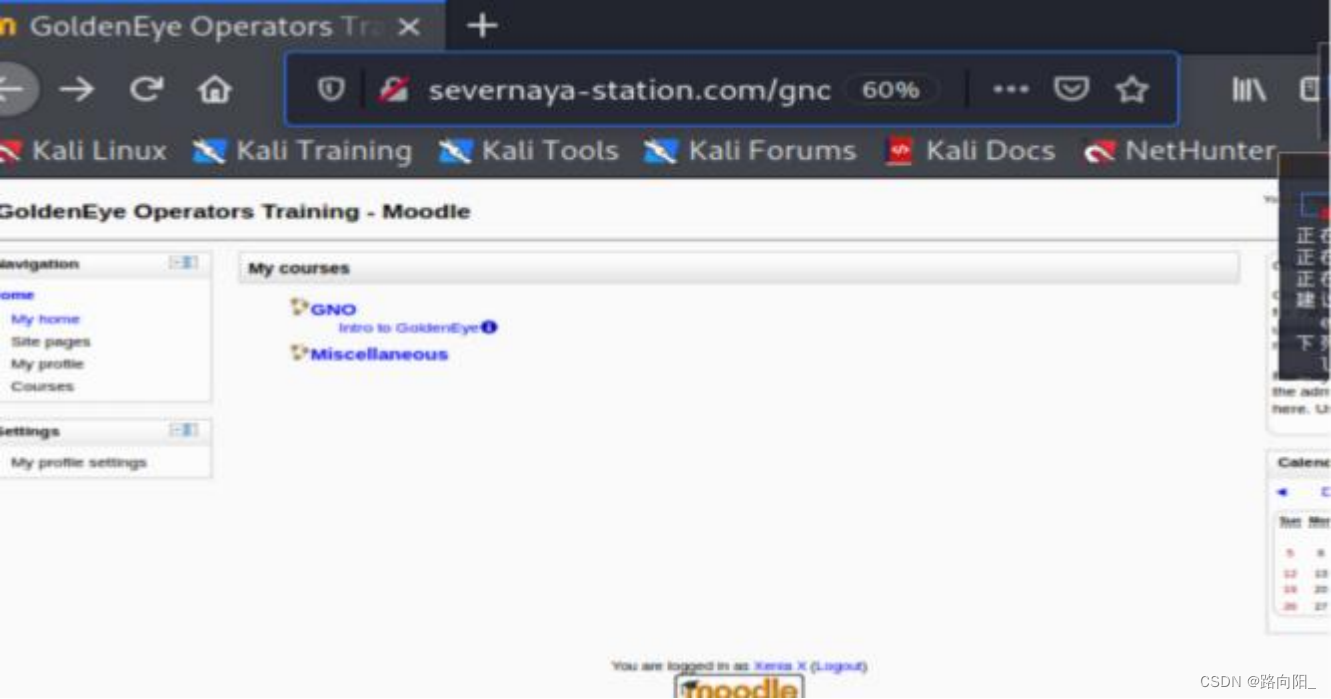
Task: Click the Moodle logo at page bottom
Action: (739, 688)
